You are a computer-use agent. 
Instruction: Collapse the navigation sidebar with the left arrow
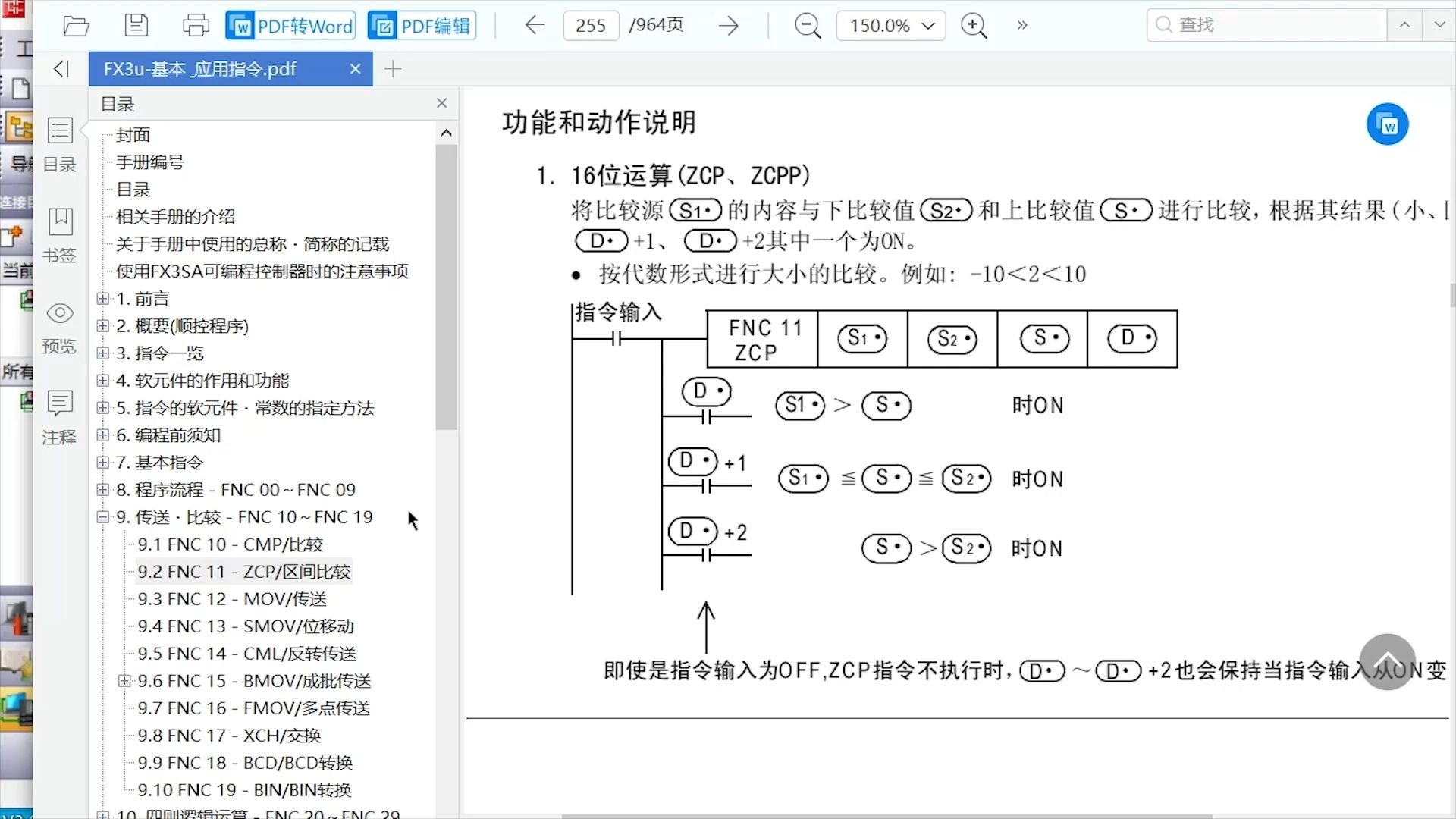pos(61,68)
